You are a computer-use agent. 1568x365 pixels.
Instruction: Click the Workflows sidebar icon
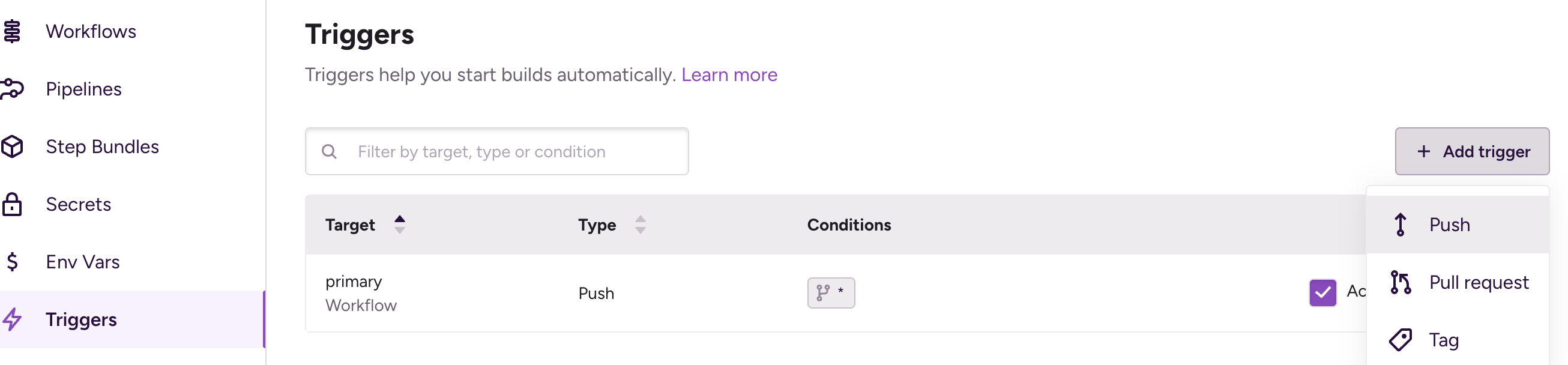[12, 31]
